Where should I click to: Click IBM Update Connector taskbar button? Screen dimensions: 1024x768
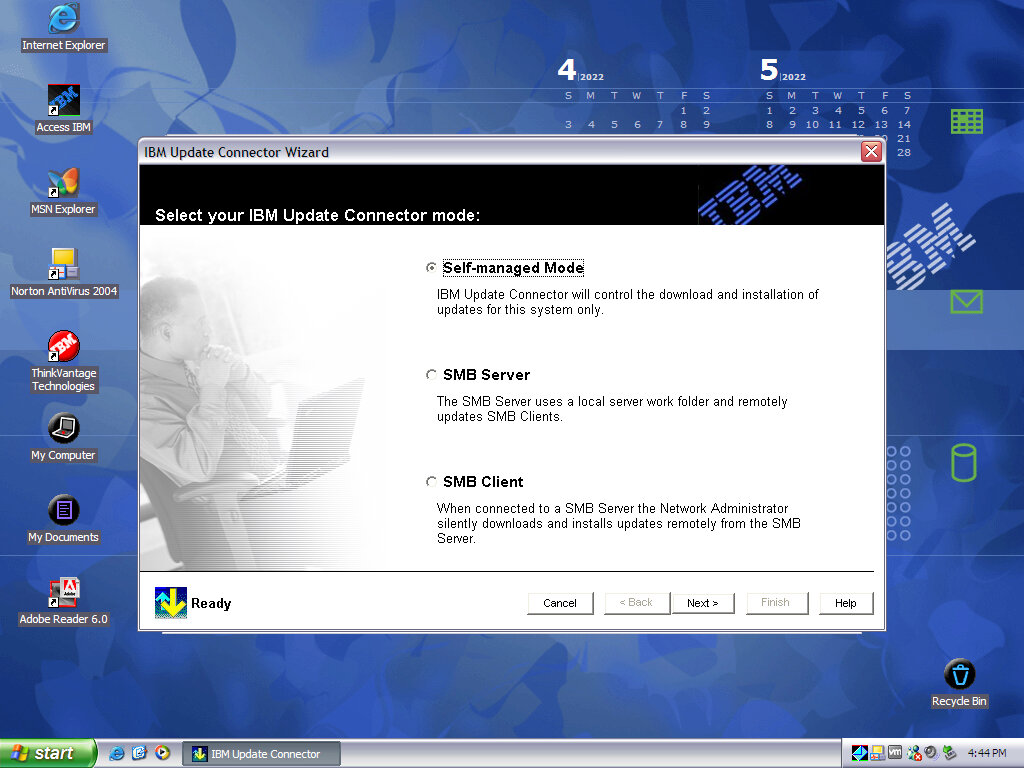tap(261, 754)
